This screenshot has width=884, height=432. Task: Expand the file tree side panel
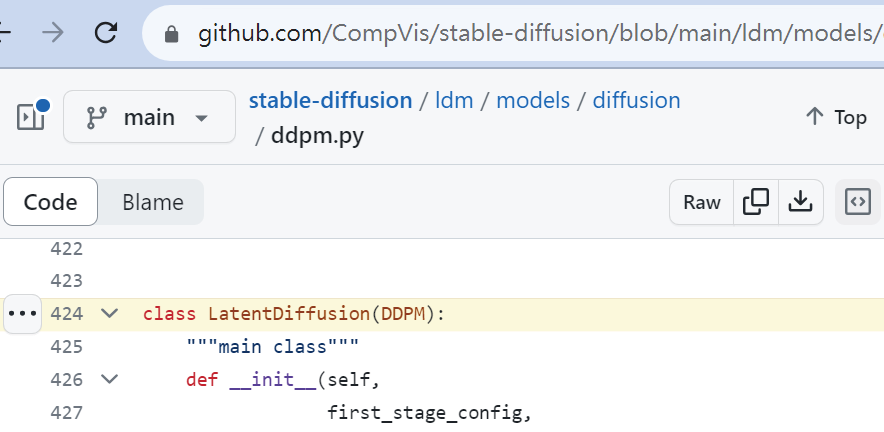point(31,117)
